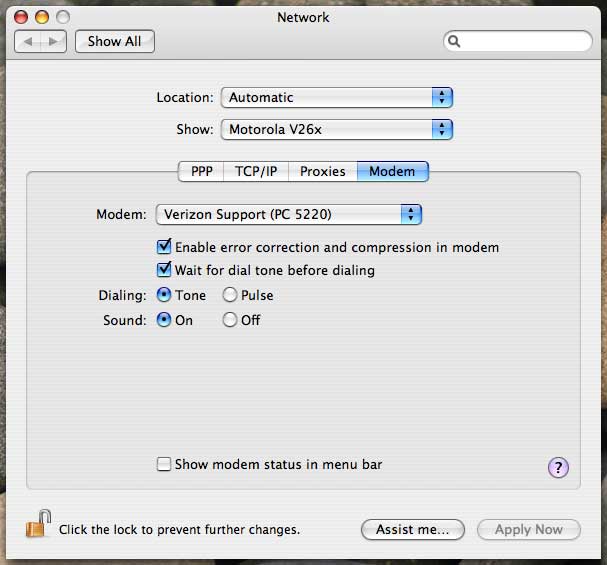The image size is (607, 565).
Task: Click the forward navigation arrow
Action: tap(53, 41)
